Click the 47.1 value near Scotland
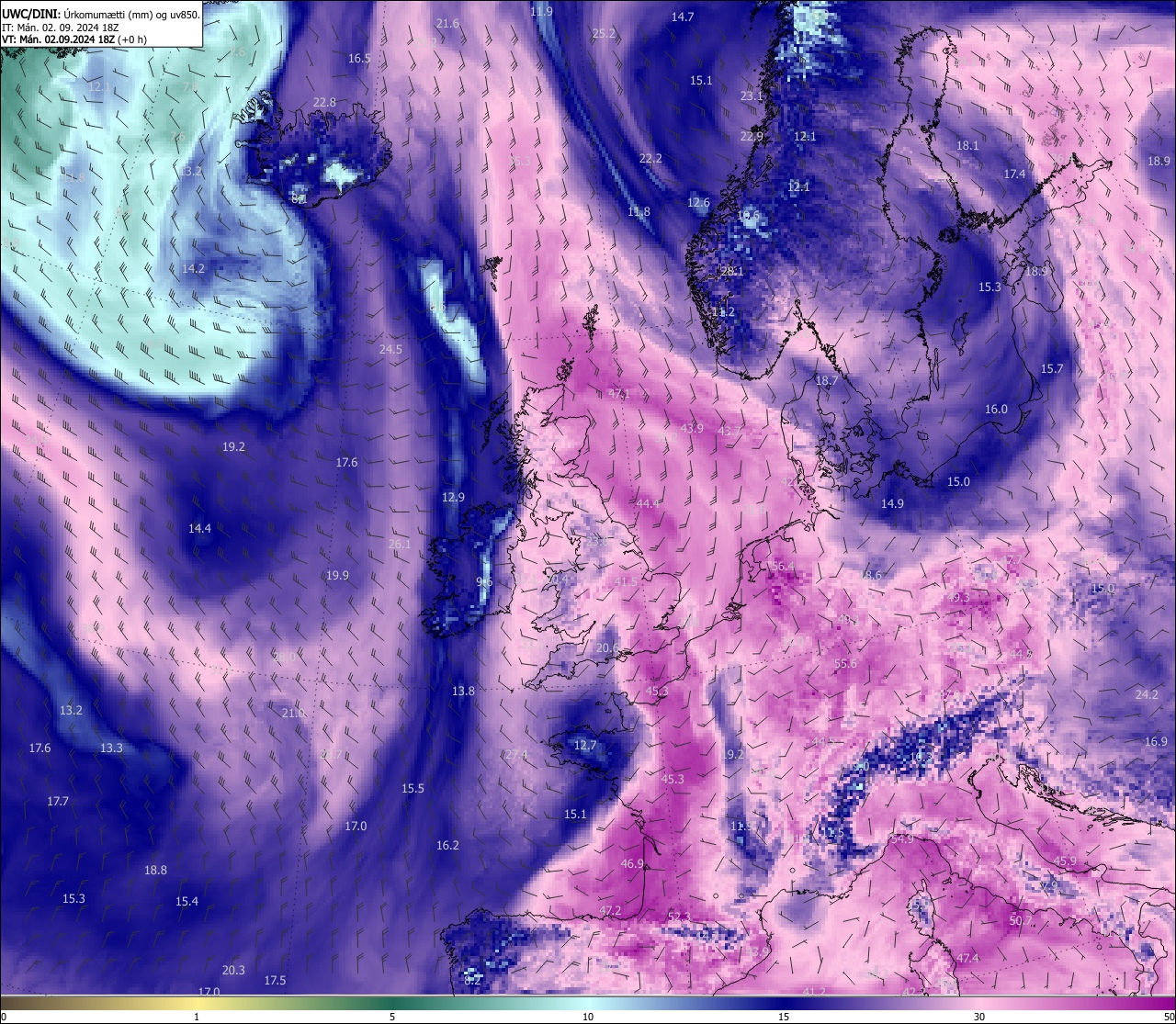1176x1024 pixels. tap(619, 393)
